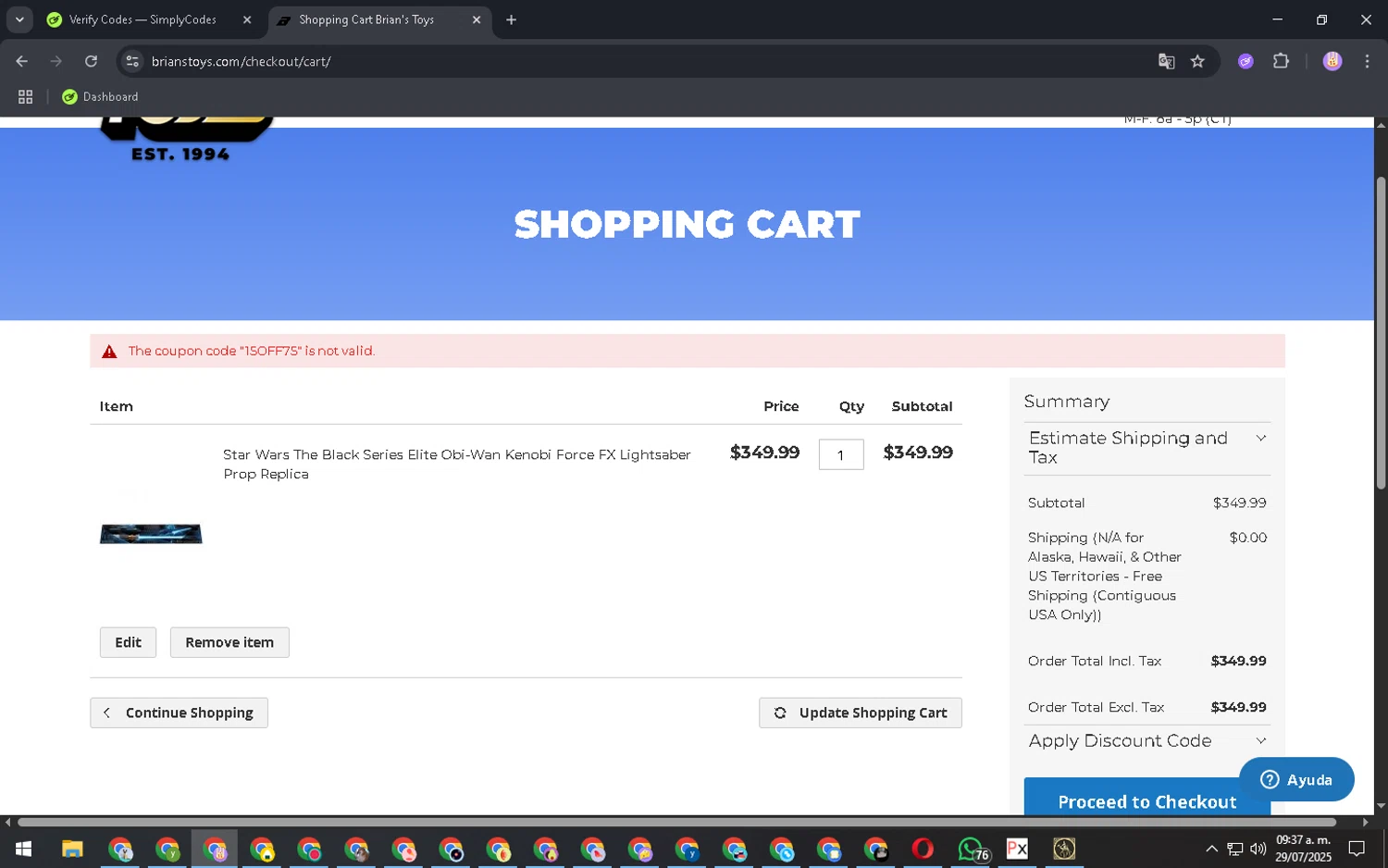The width and height of the screenshot is (1388, 868).
Task: Close the Verify Codes tab
Action: tap(247, 19)
